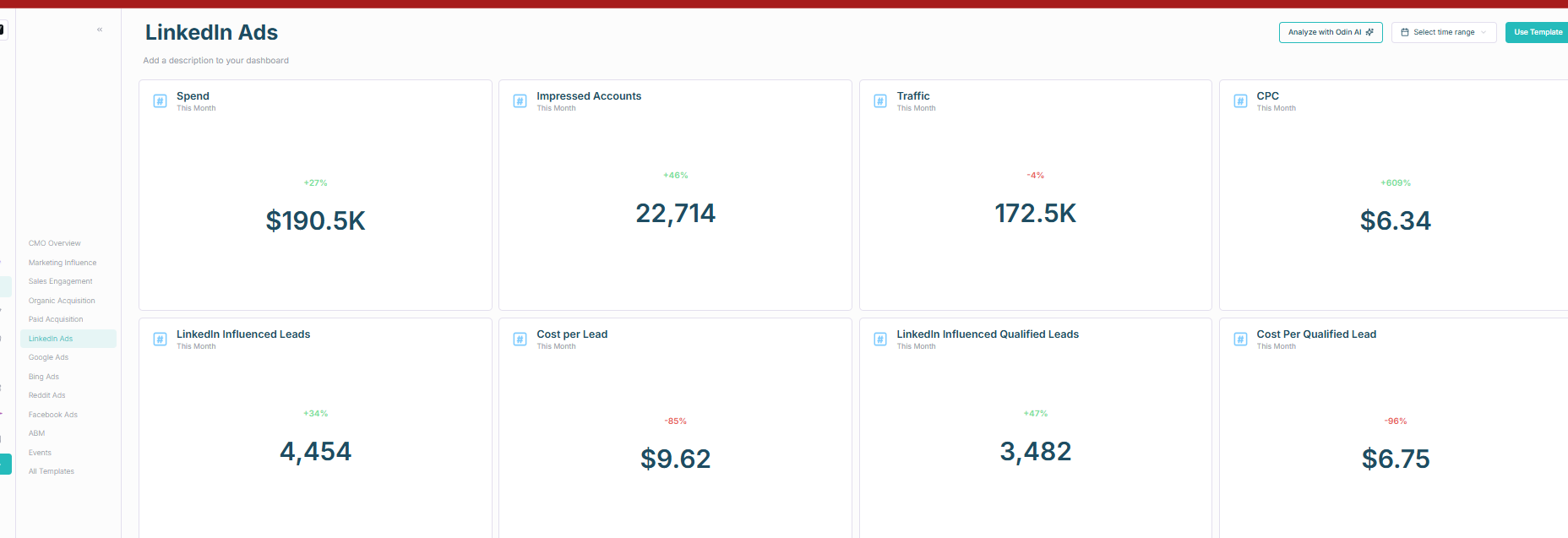Click the -4% change on Traffic
The height and width of the screenshot is (538, 1568).
pos(1036,176)
